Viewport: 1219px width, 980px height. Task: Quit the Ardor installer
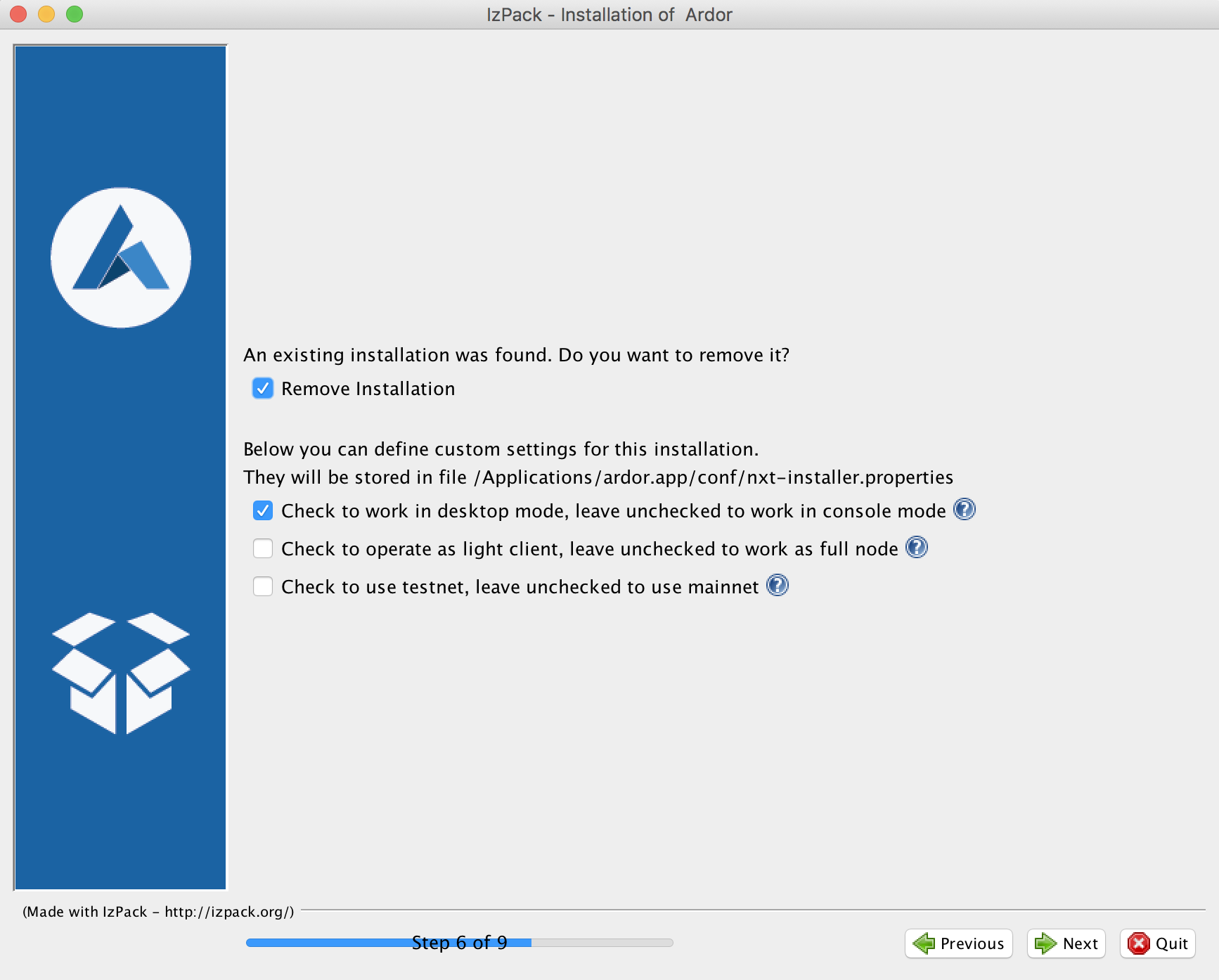point(1157,943)
